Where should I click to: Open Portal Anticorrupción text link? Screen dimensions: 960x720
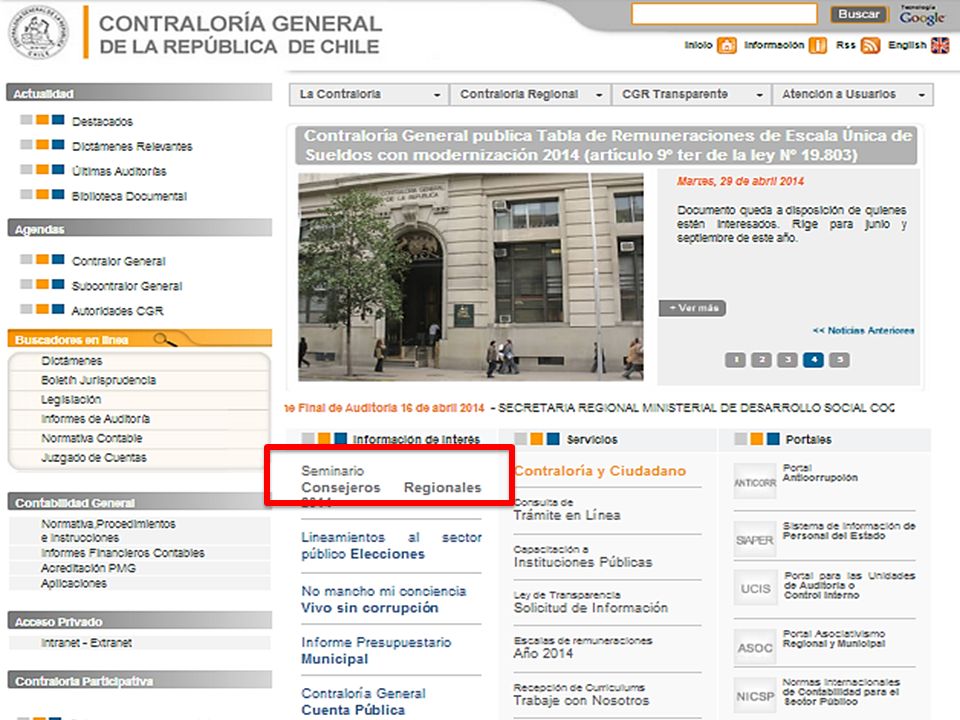820,473
